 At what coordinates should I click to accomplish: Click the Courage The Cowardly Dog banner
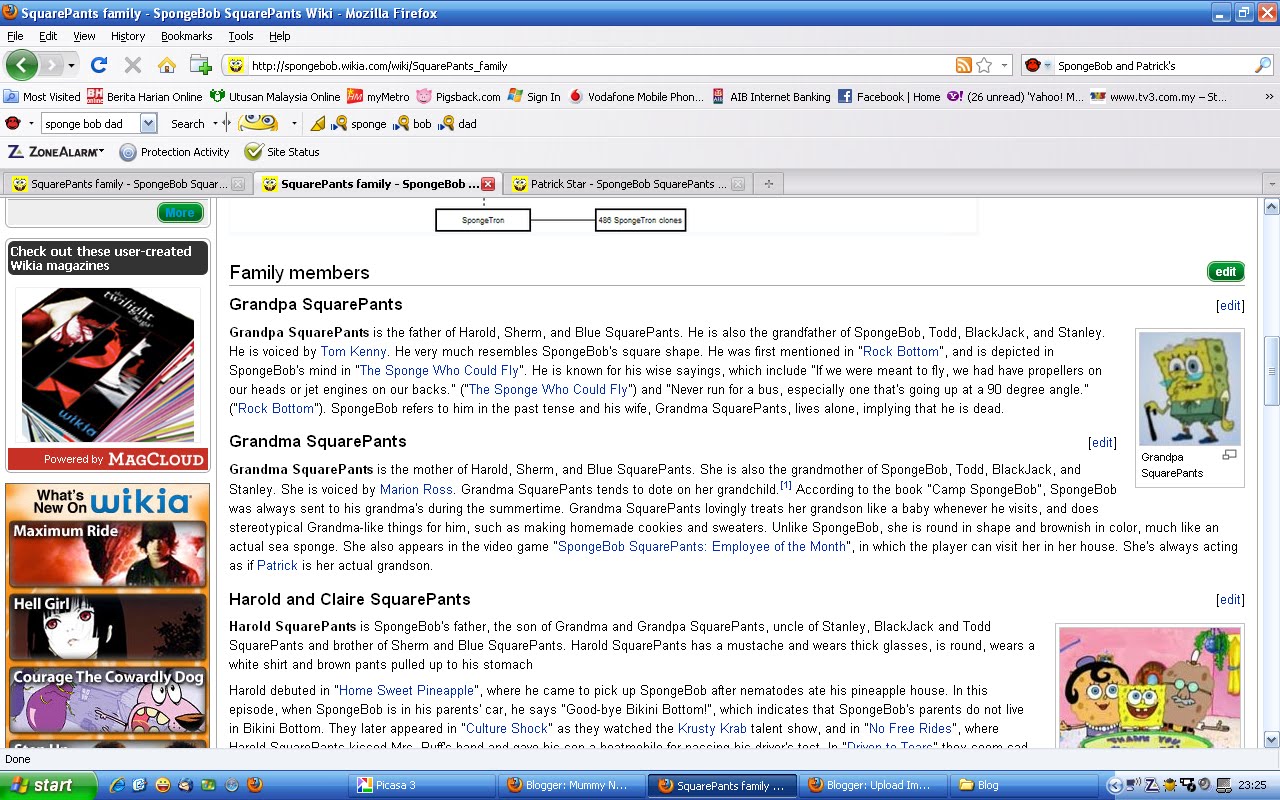[108, 700]
